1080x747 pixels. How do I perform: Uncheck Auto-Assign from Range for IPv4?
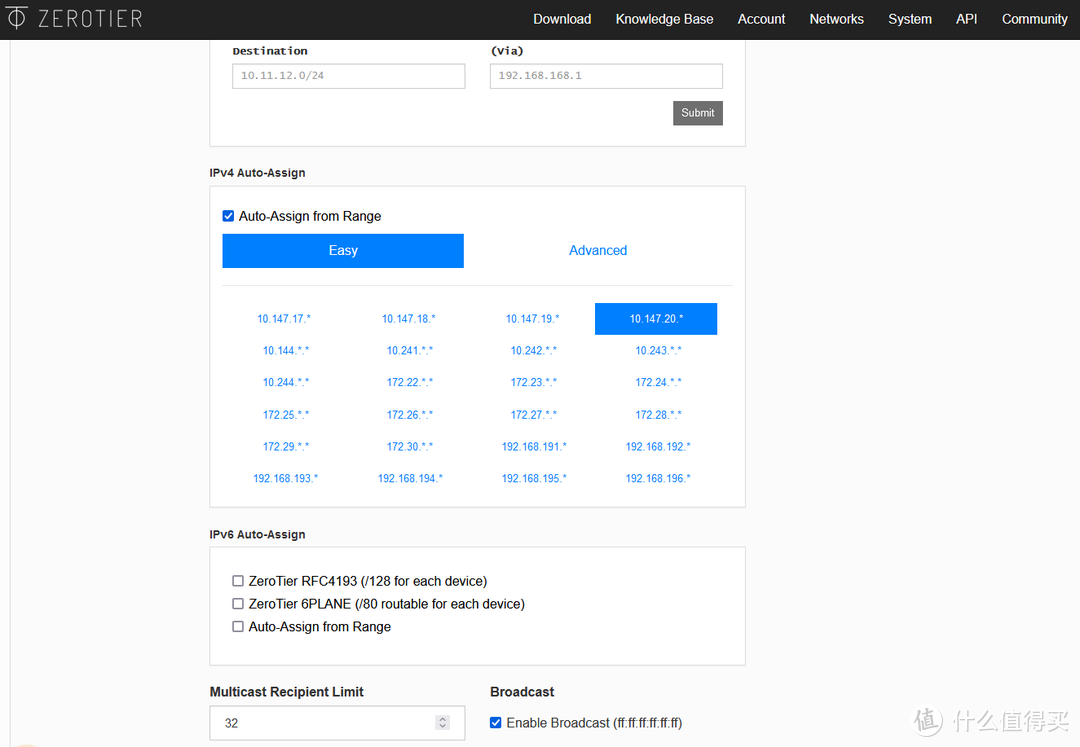coord(228,216)
